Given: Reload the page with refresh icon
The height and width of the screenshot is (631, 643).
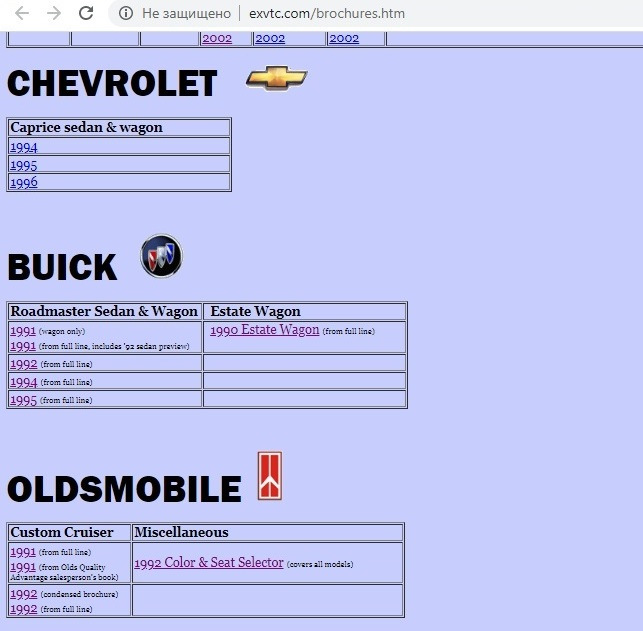Looking at the screenshot, I should click(86, 13).
